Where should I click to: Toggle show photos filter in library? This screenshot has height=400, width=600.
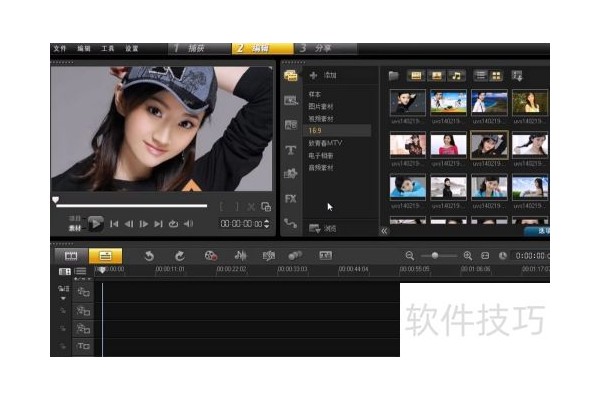tap(436, 75)
